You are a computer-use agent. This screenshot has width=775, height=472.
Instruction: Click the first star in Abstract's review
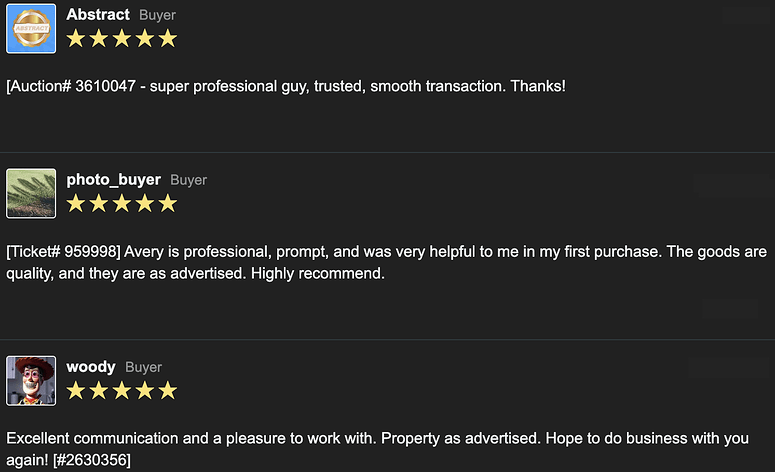[x=76, y=38]
